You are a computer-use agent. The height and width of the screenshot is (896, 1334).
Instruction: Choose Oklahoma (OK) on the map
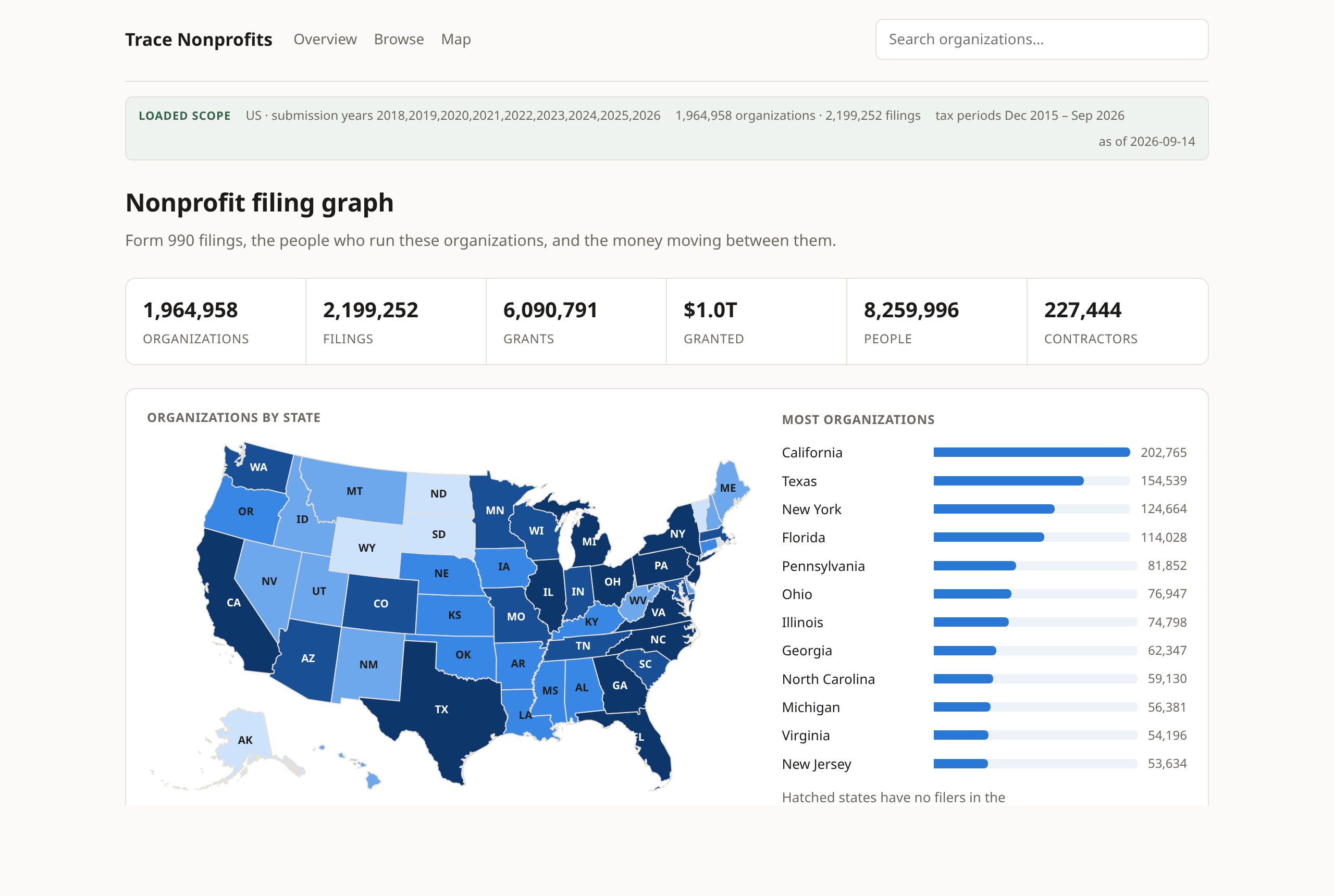tap(464, 655)
